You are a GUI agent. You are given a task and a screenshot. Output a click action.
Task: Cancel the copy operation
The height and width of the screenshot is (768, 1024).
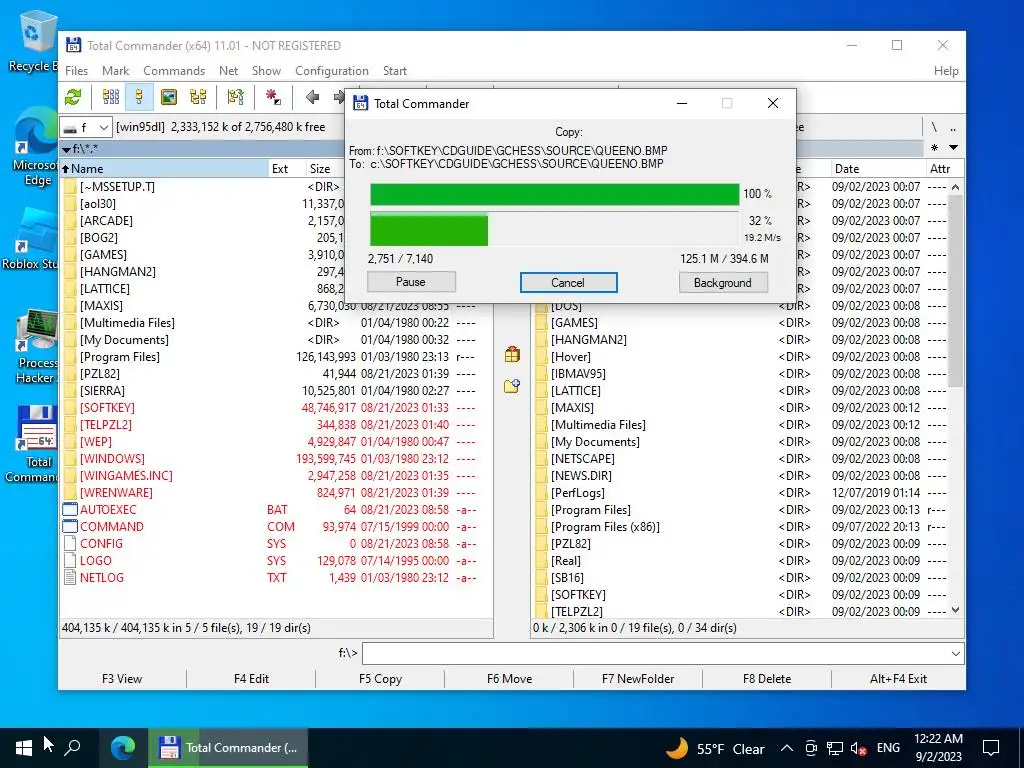point(568,282)
